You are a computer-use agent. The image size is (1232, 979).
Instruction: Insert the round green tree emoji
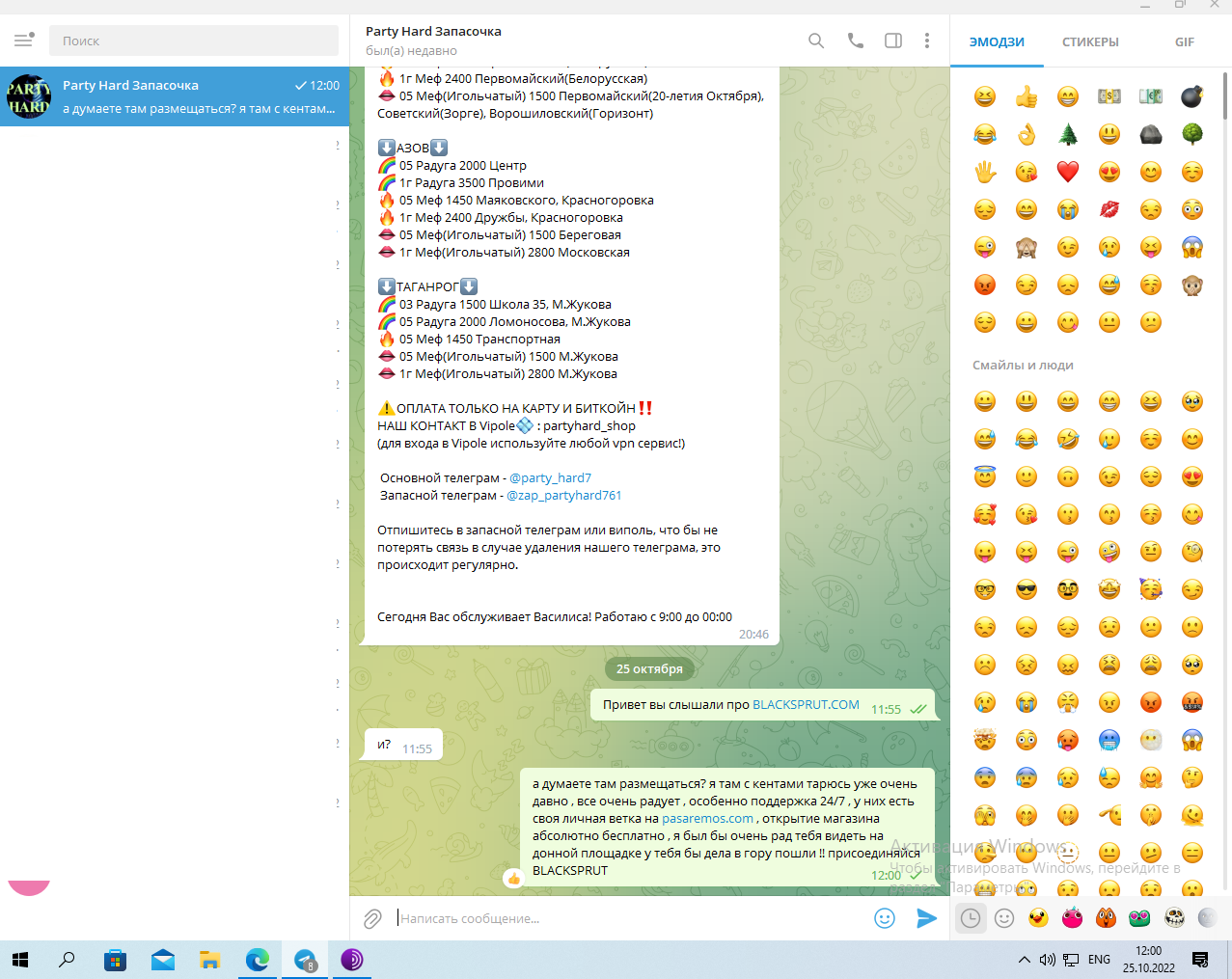(x=1192, y=134)
